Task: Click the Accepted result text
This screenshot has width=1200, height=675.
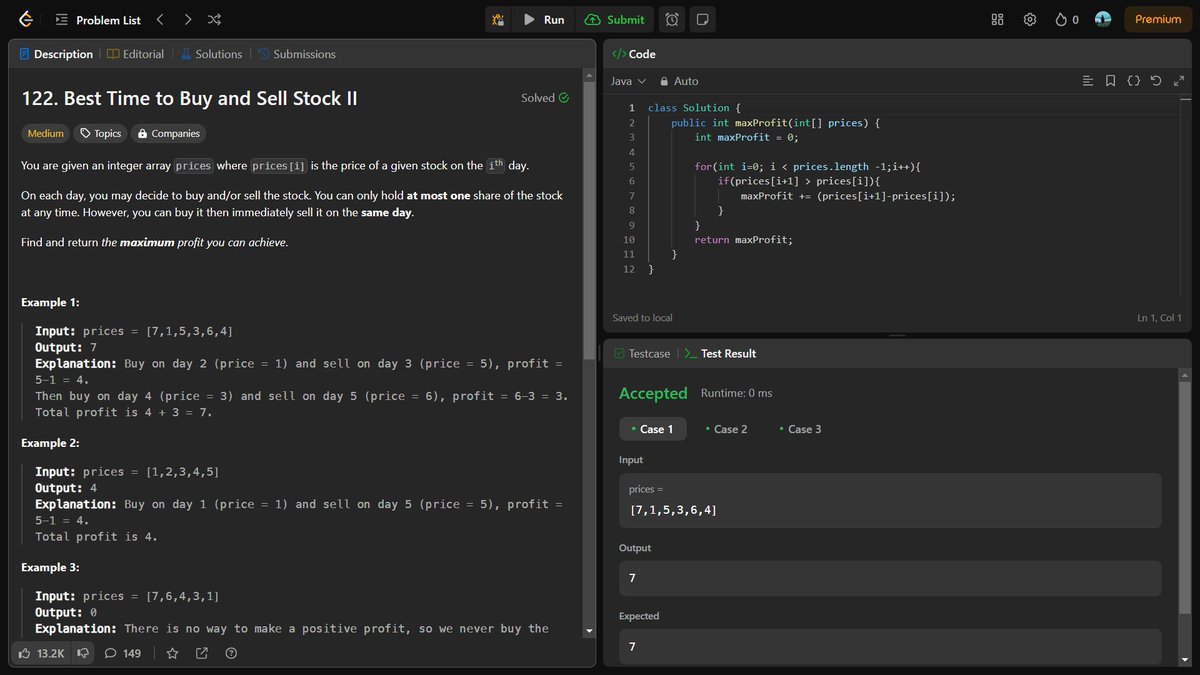Action: click(x=653, y=393)
